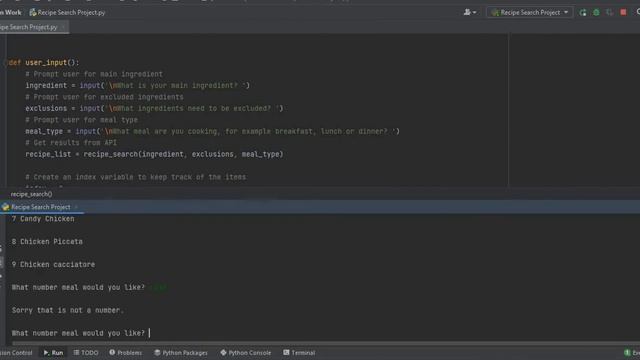Click the console input after the last prompt
Viewport: 640px width, 360px height.
150,333
